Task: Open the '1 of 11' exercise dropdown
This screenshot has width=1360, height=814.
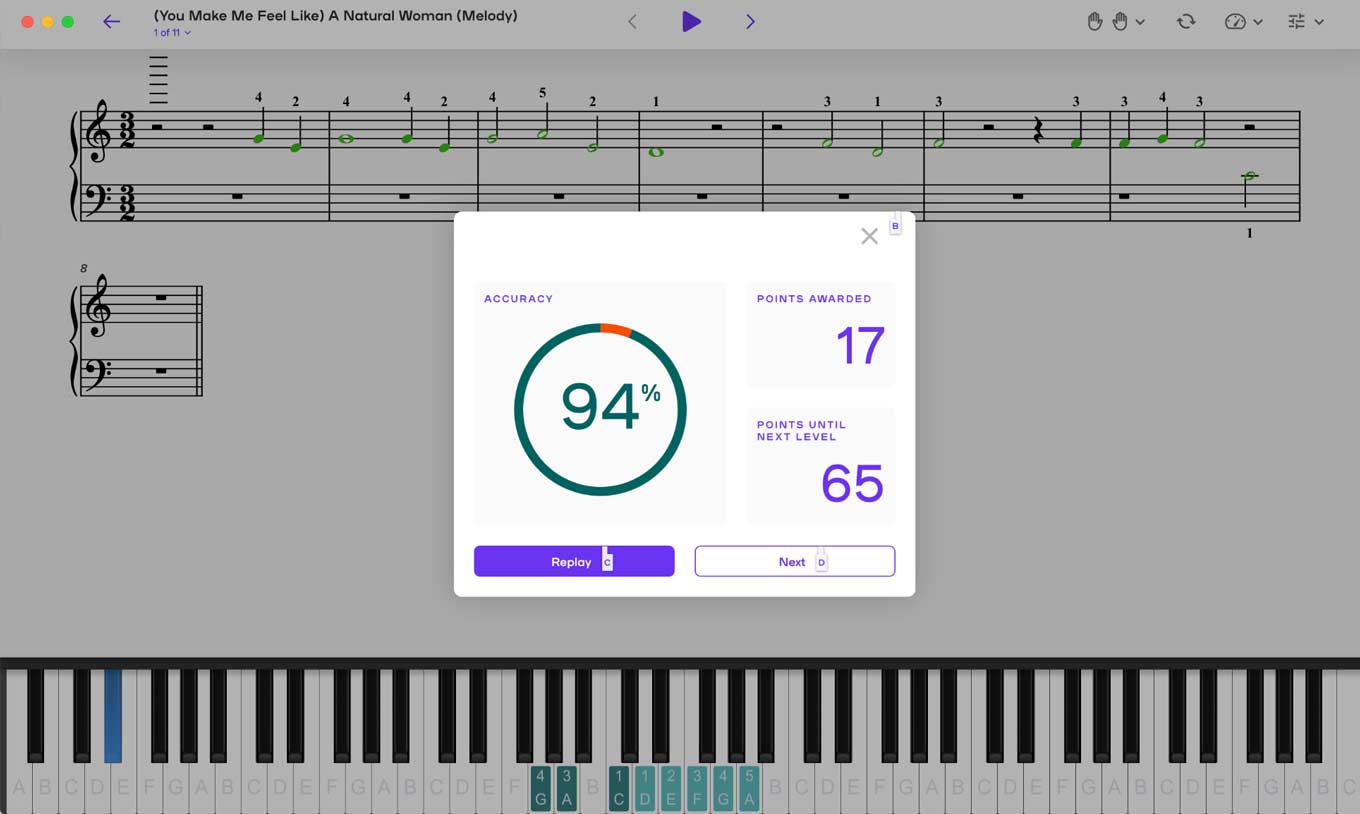Action: pyautogui.click(x=172, y=33)
